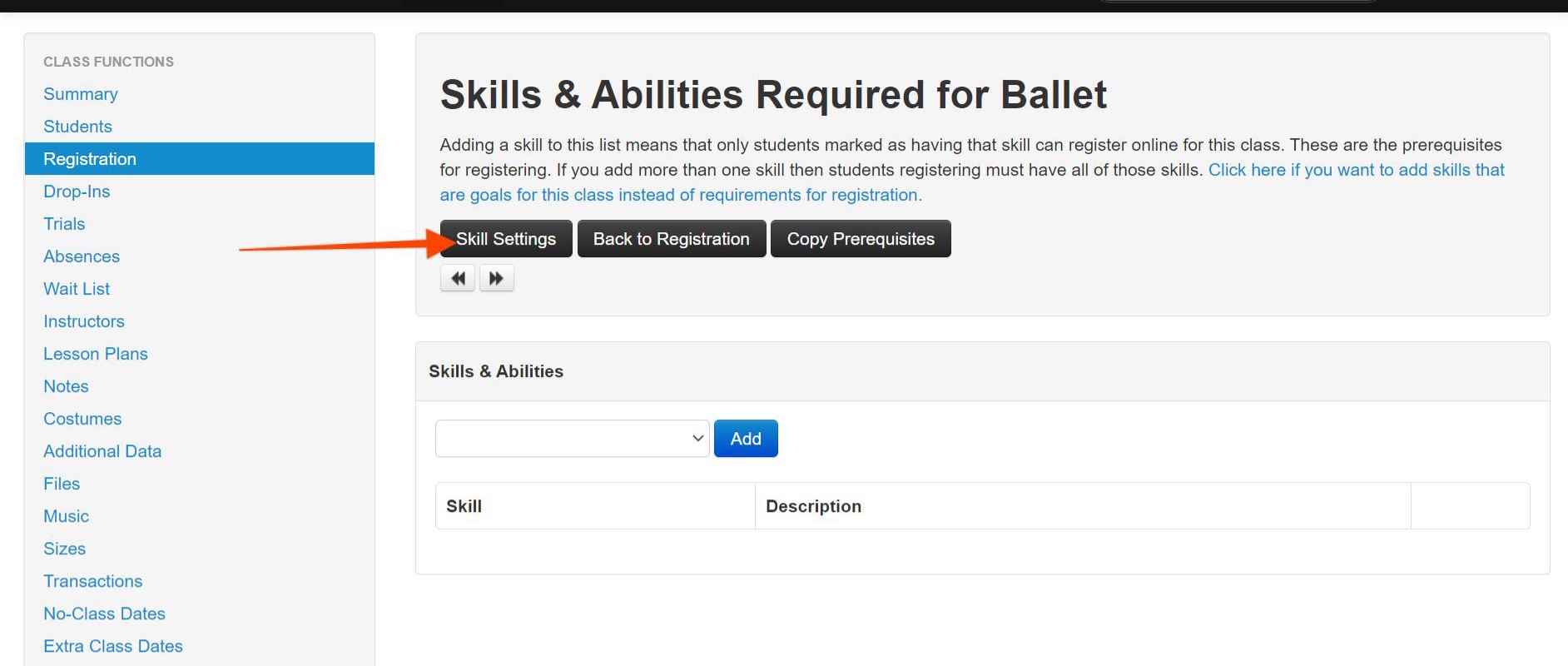
Task: Open the Costumes section
Action: click(x=82, y=419)
